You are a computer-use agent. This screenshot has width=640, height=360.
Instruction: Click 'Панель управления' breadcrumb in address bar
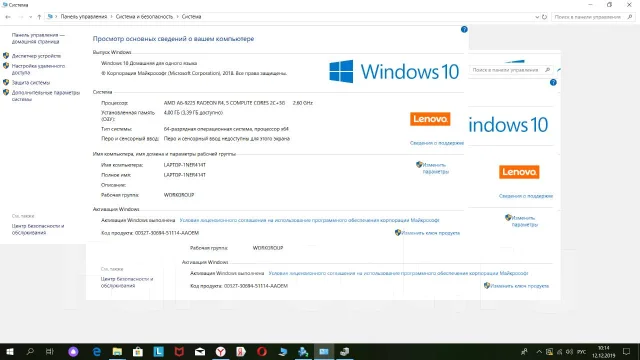84,17
